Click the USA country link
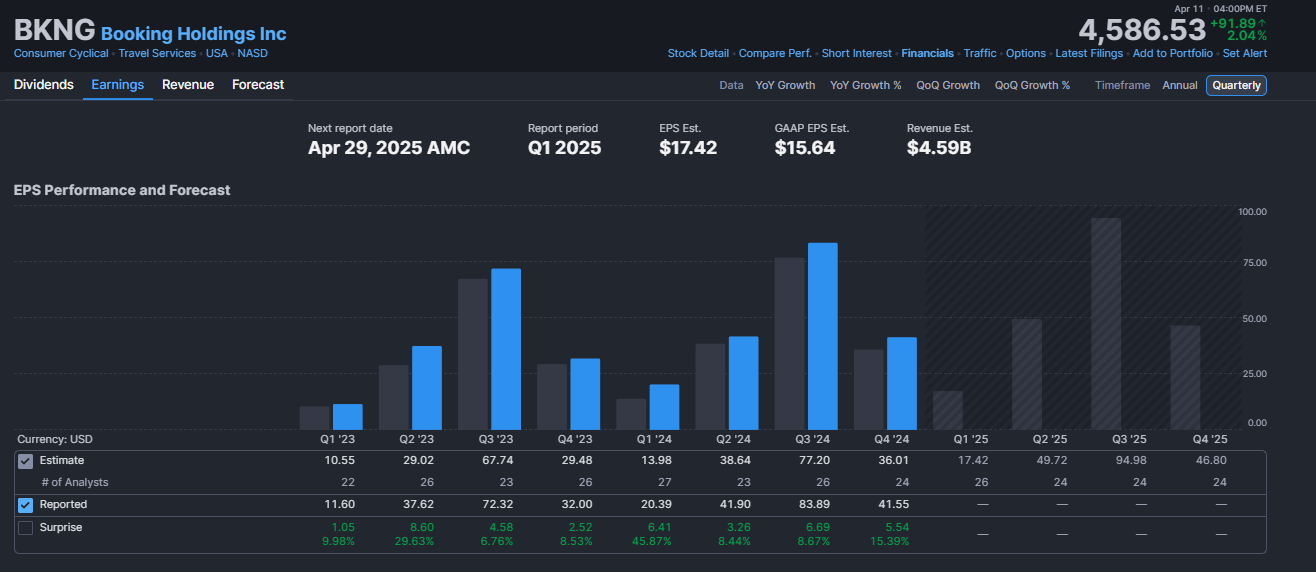 pyautogui.click(x=217, y=53)
